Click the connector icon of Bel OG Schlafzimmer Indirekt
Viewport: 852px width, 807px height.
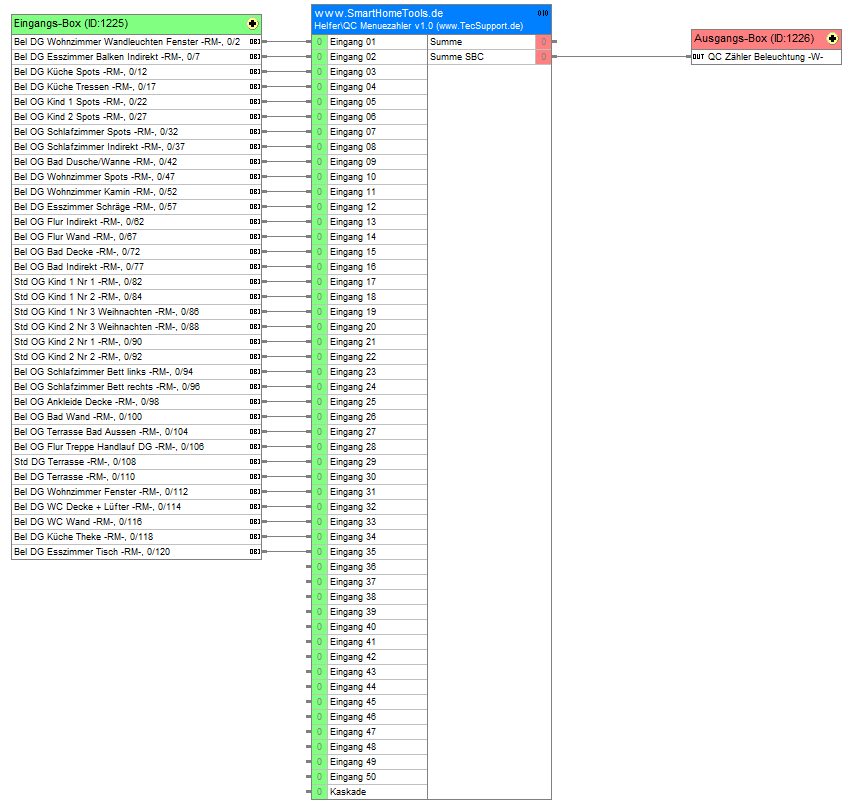tap(254, 147)
